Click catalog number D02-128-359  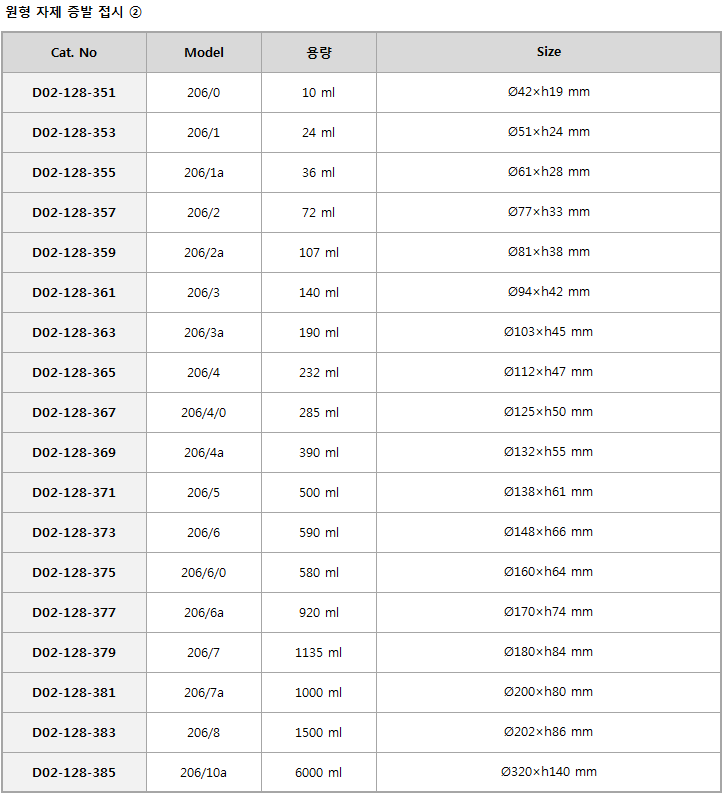(74, 253)
